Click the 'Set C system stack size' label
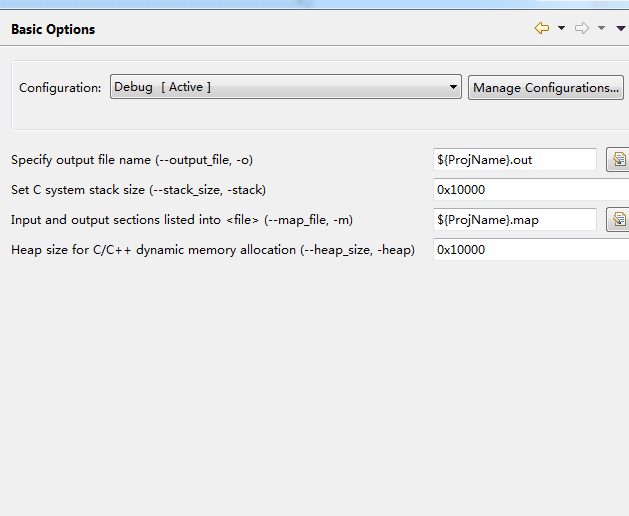This screenshot has width=629, height=516. click(x=138, y=190)
